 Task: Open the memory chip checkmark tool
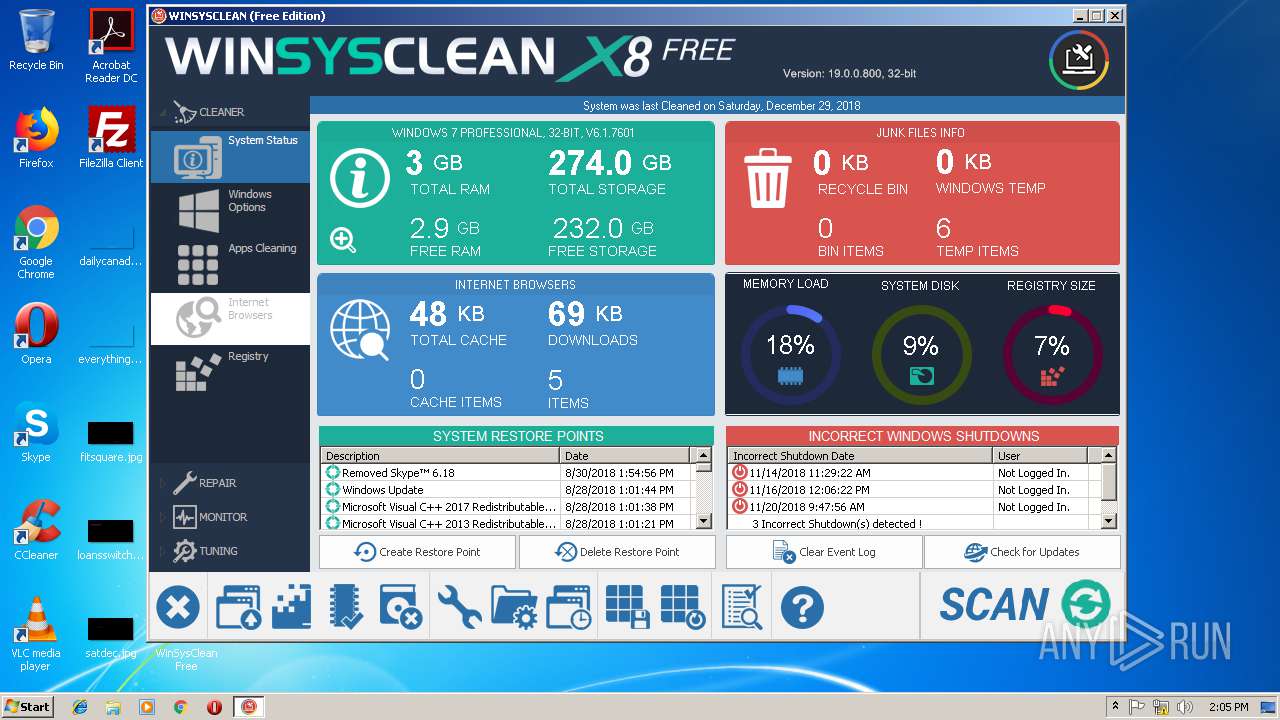347,607
